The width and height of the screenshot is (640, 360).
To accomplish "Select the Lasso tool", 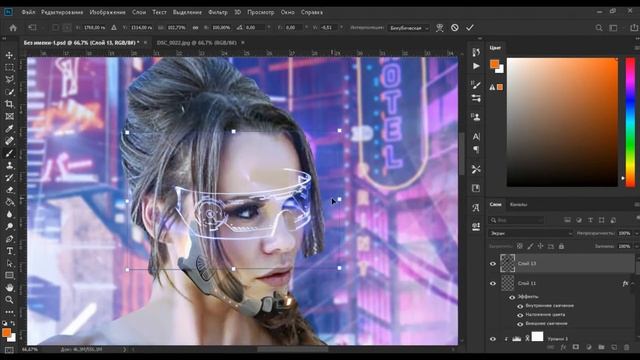I will (9, 80).
